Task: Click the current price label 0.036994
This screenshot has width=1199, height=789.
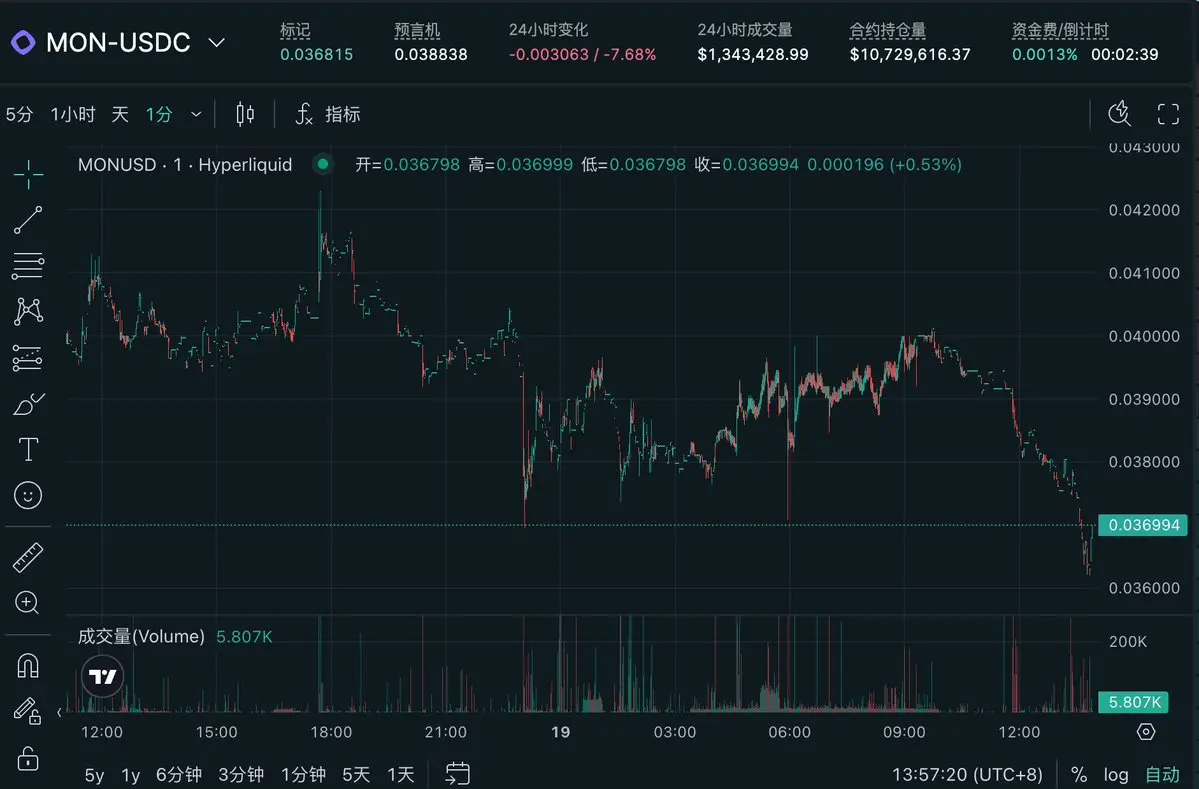Action: point(1143,525)
